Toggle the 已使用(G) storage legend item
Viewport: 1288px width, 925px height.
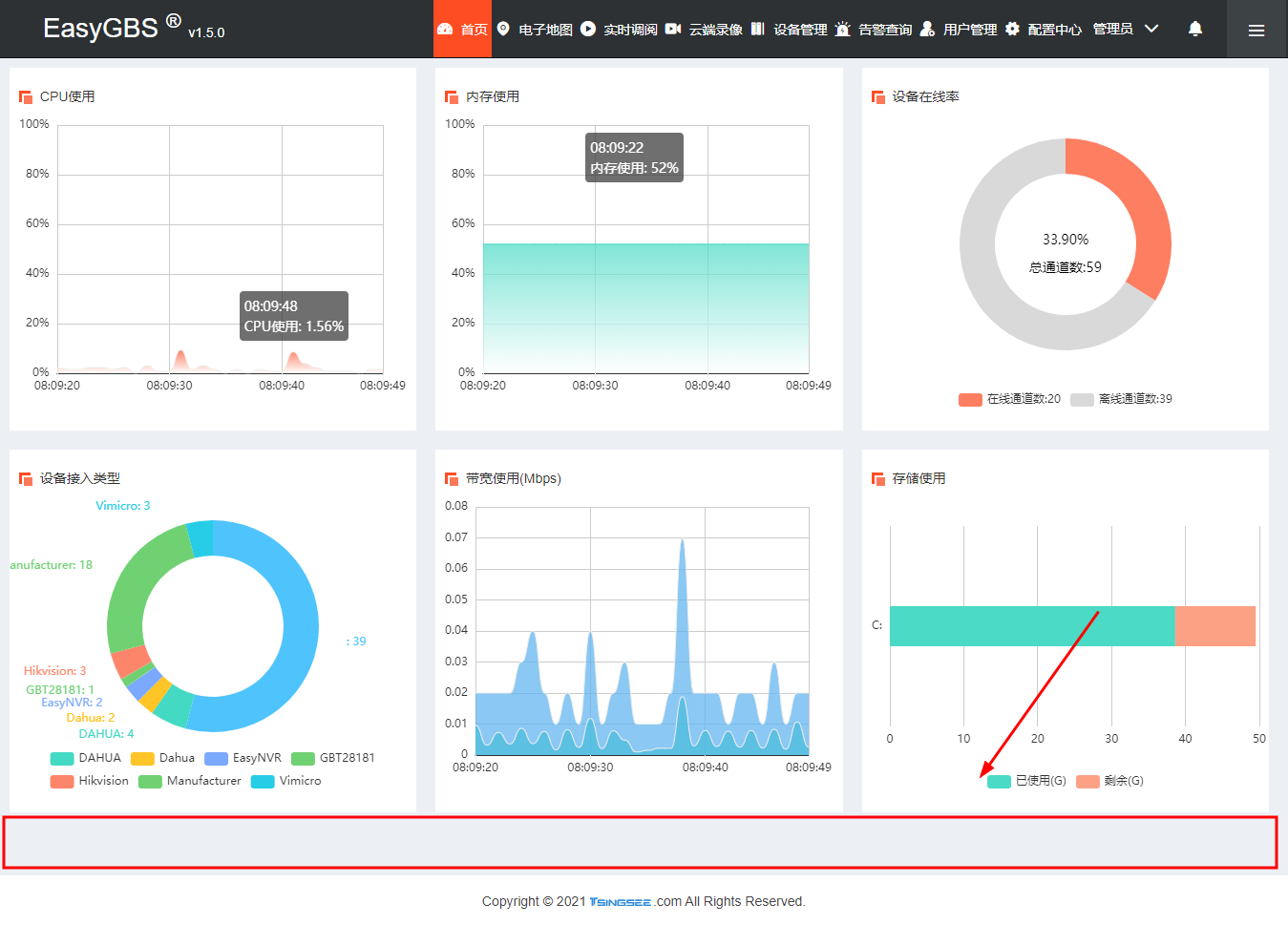tap(1026, 781)
